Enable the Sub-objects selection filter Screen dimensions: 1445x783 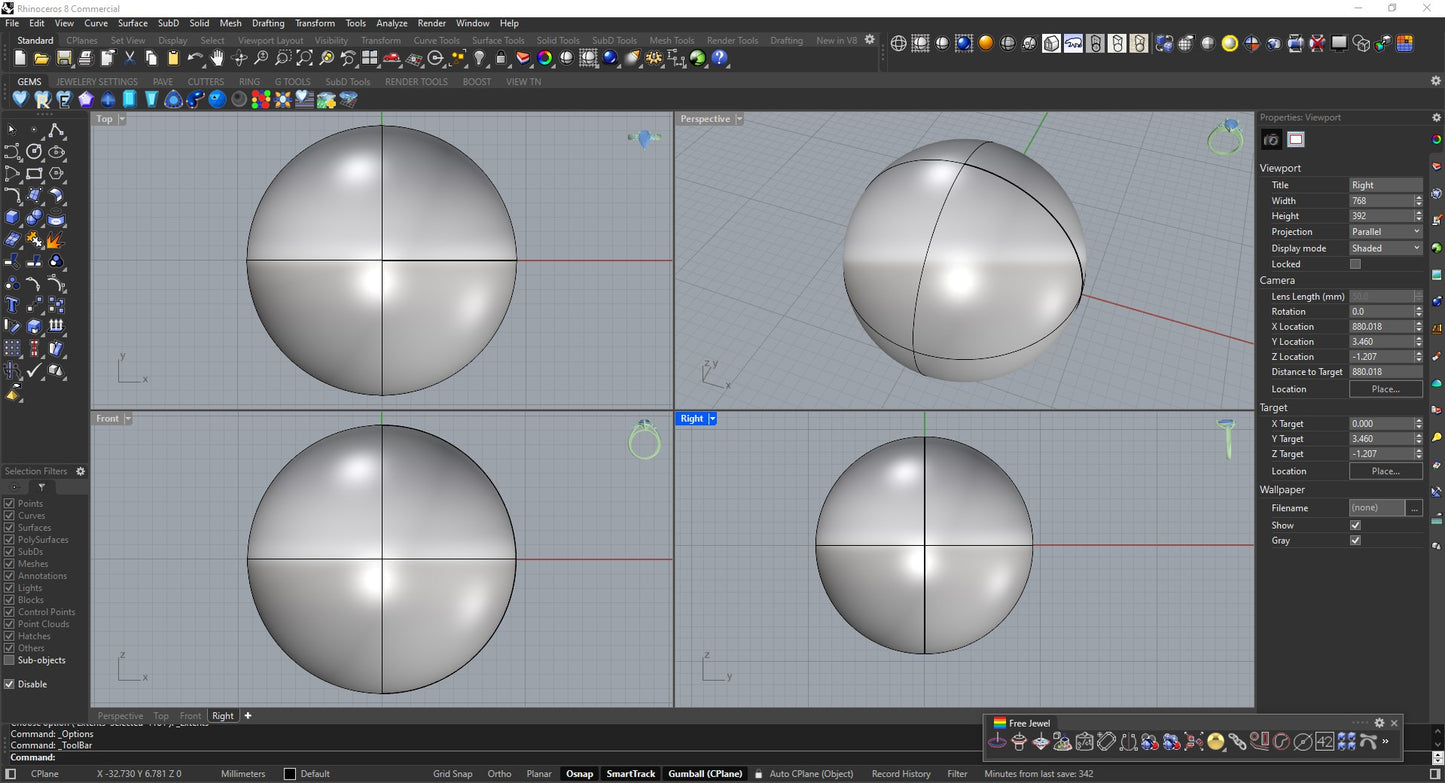pyautogui.click(x=10, y=660)
